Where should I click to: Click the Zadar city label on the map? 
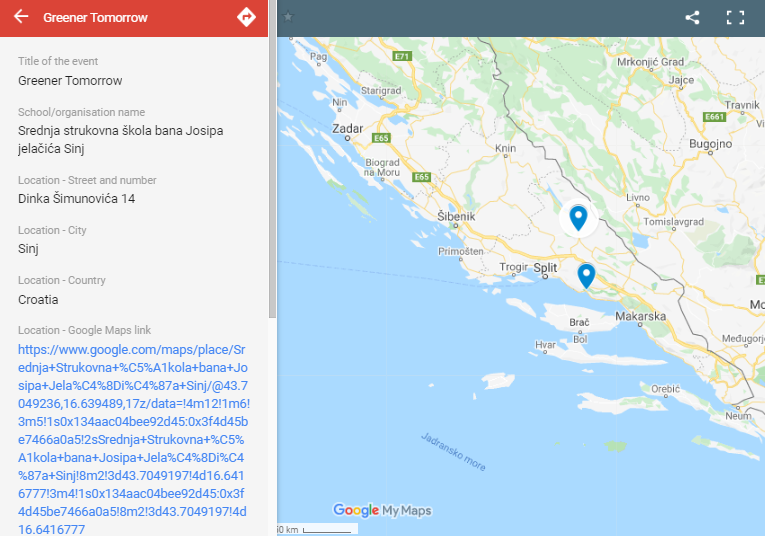(349, 128)
